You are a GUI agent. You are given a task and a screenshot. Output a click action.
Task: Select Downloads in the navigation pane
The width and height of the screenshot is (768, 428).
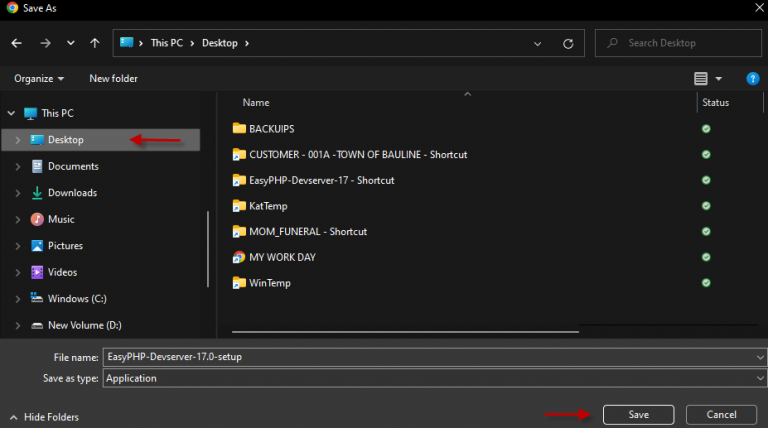72,193
